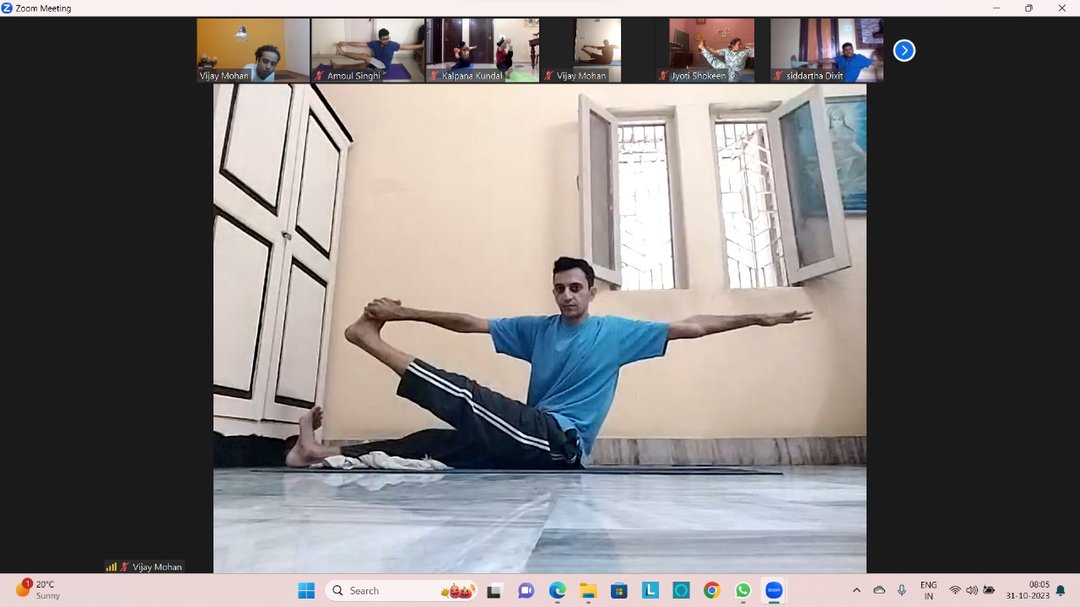The height and width of the screenshot is (607, 1080).
Task: Open Microsoft Store from the taskbar
Action: [x=619, y=590]
